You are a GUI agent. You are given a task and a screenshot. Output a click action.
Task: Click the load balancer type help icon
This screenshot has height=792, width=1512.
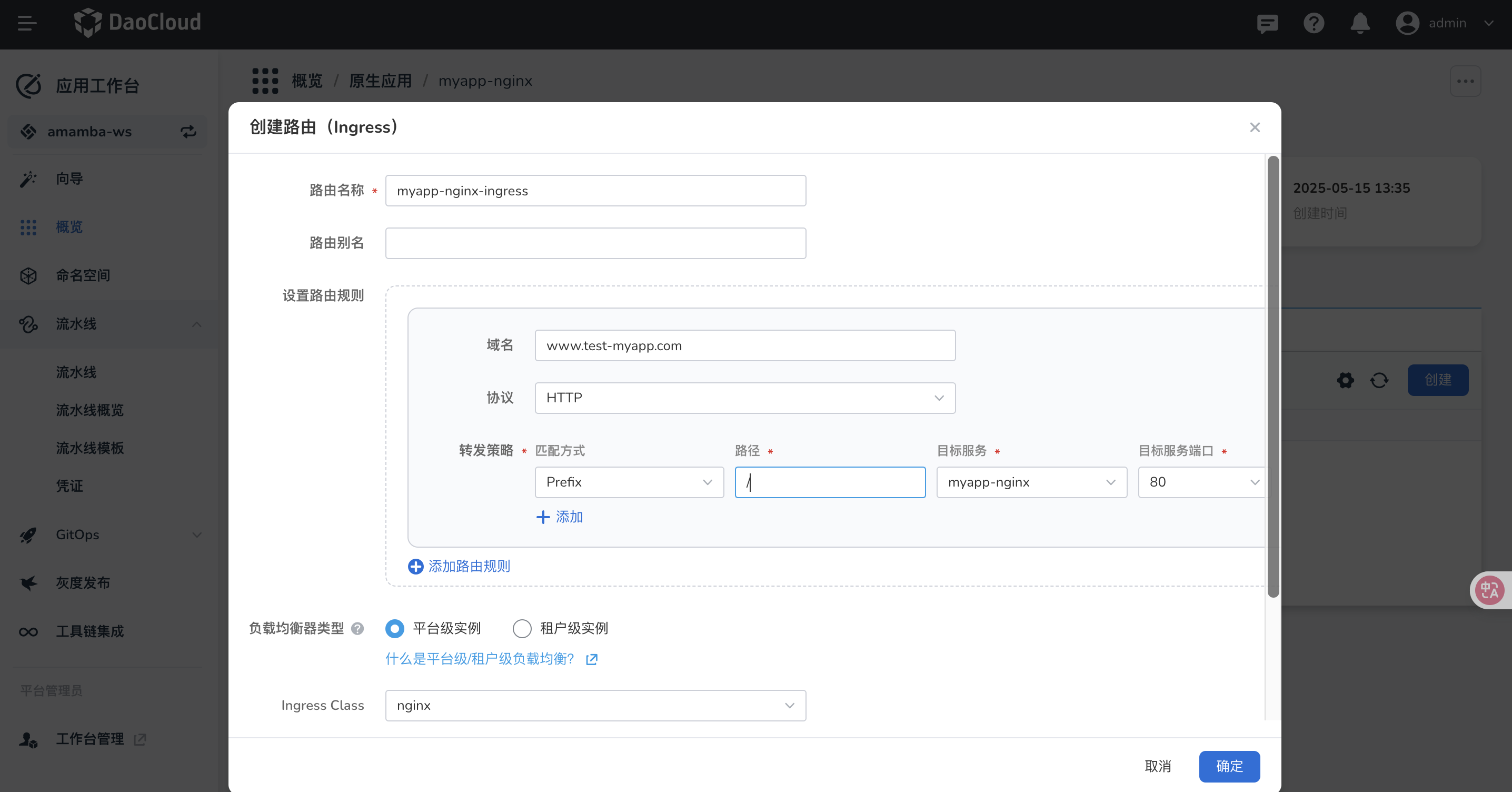[357, 629]
